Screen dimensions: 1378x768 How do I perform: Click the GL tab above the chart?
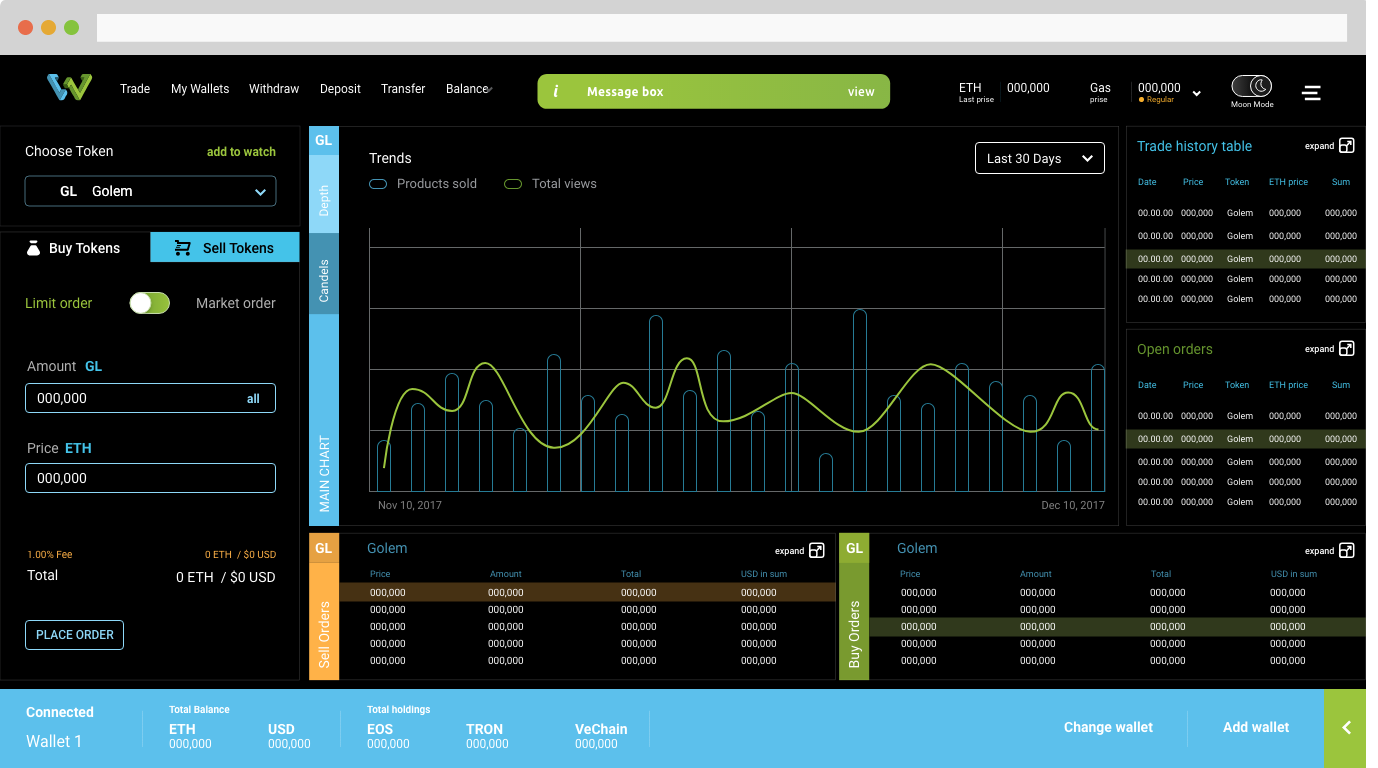[324, 141]
